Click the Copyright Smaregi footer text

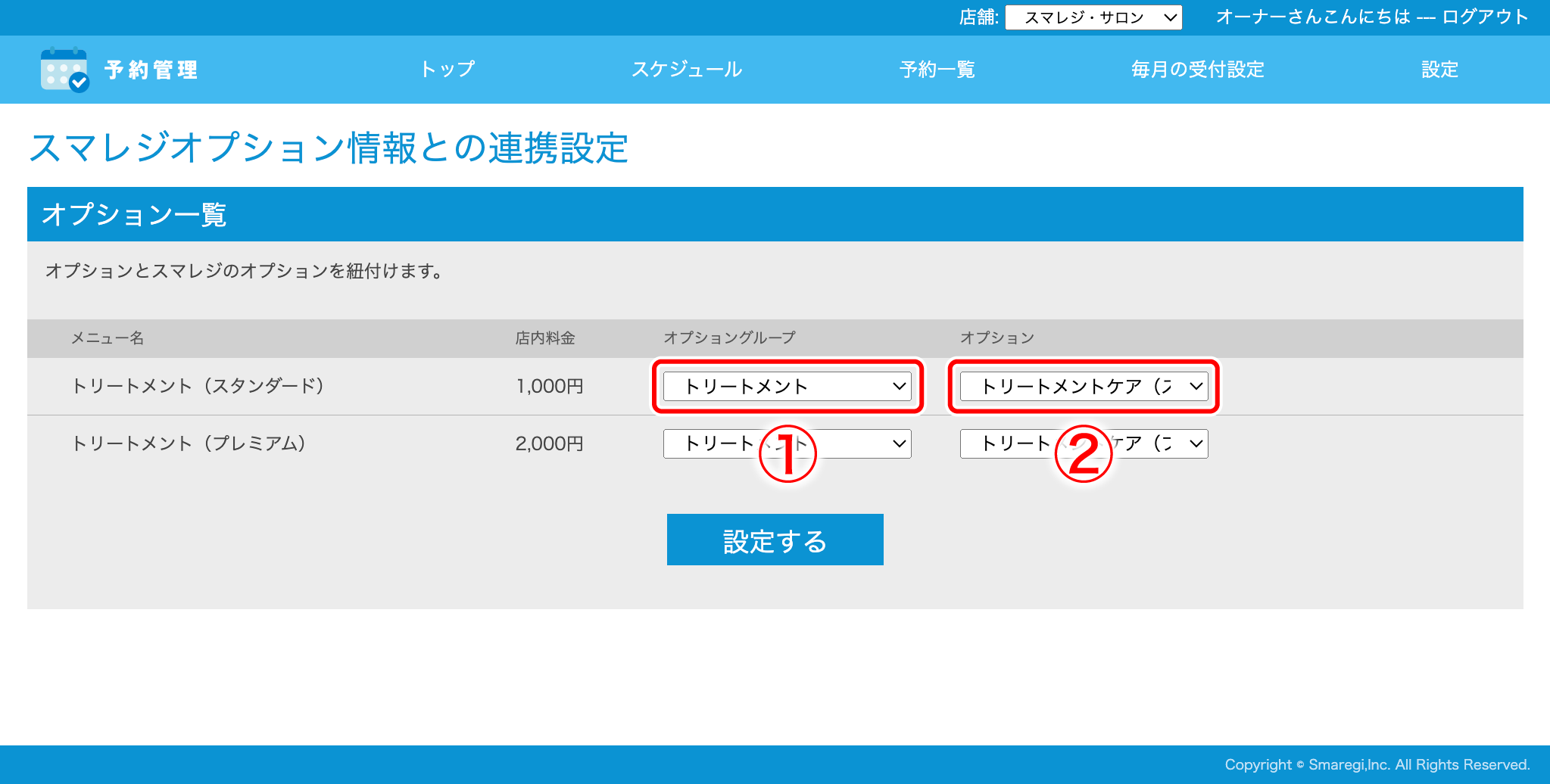1377,764
